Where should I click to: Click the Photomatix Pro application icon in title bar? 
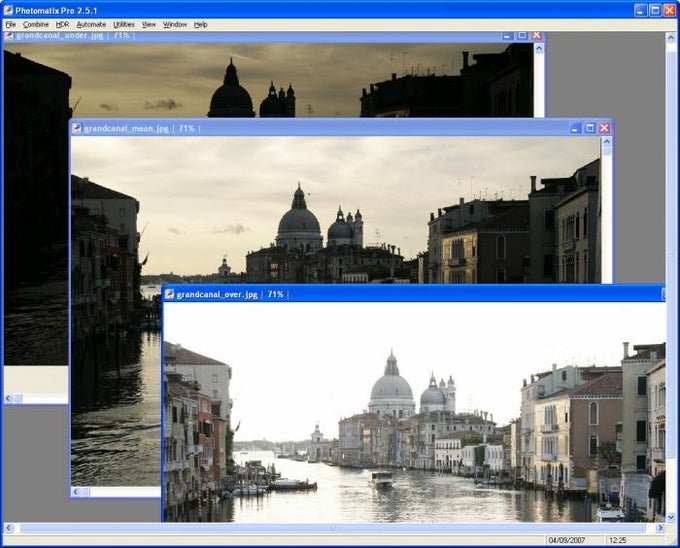10,9
